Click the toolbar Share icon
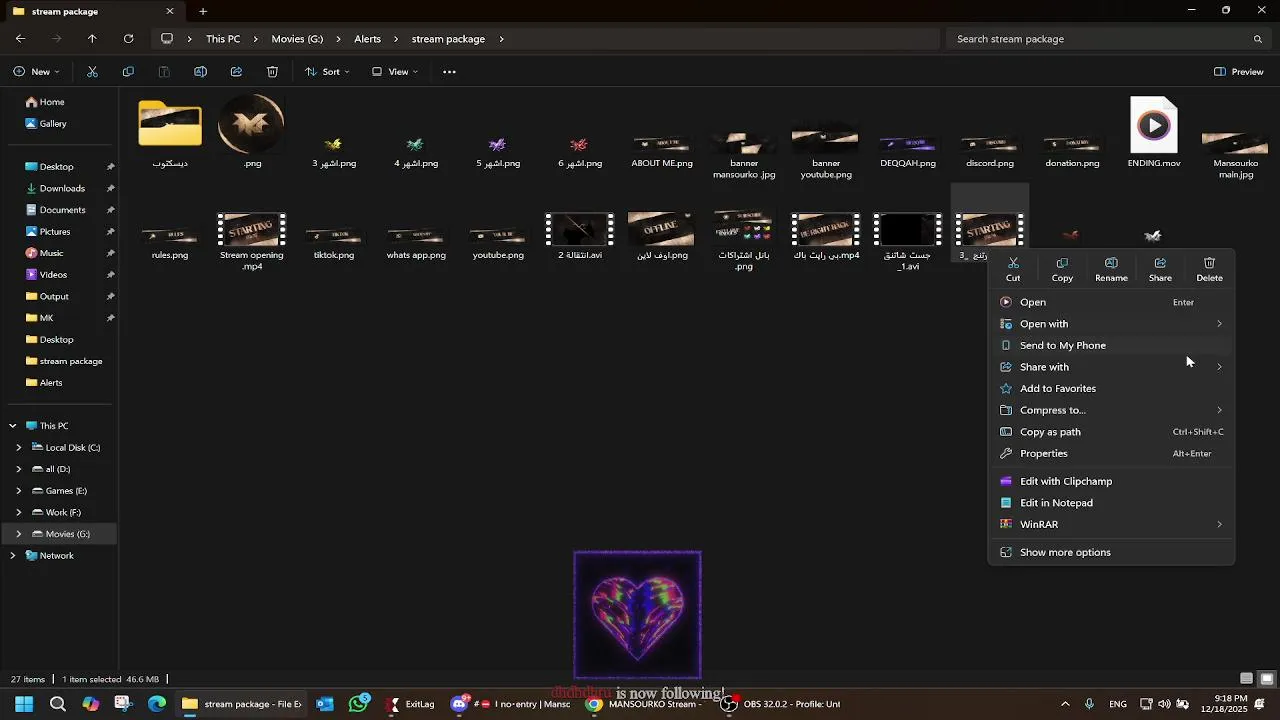The image size is (1280, 720). (236, 72)
